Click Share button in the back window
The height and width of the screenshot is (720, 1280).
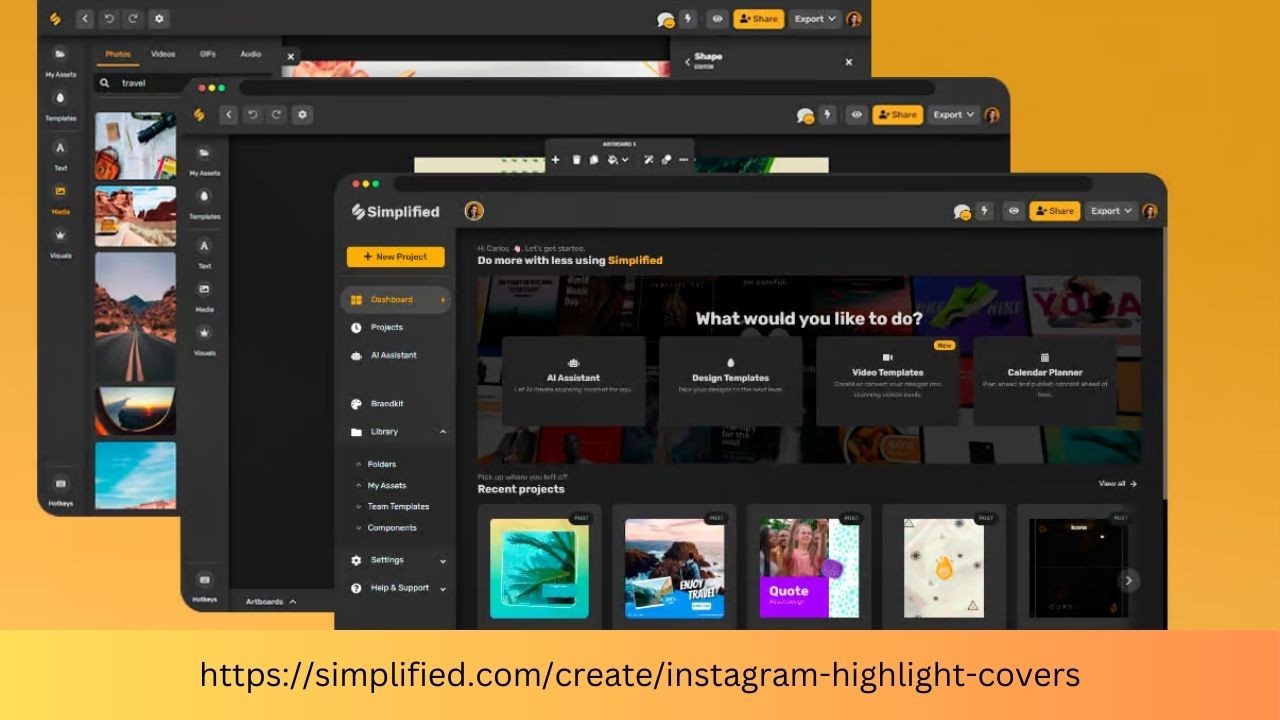click(759, 19)
